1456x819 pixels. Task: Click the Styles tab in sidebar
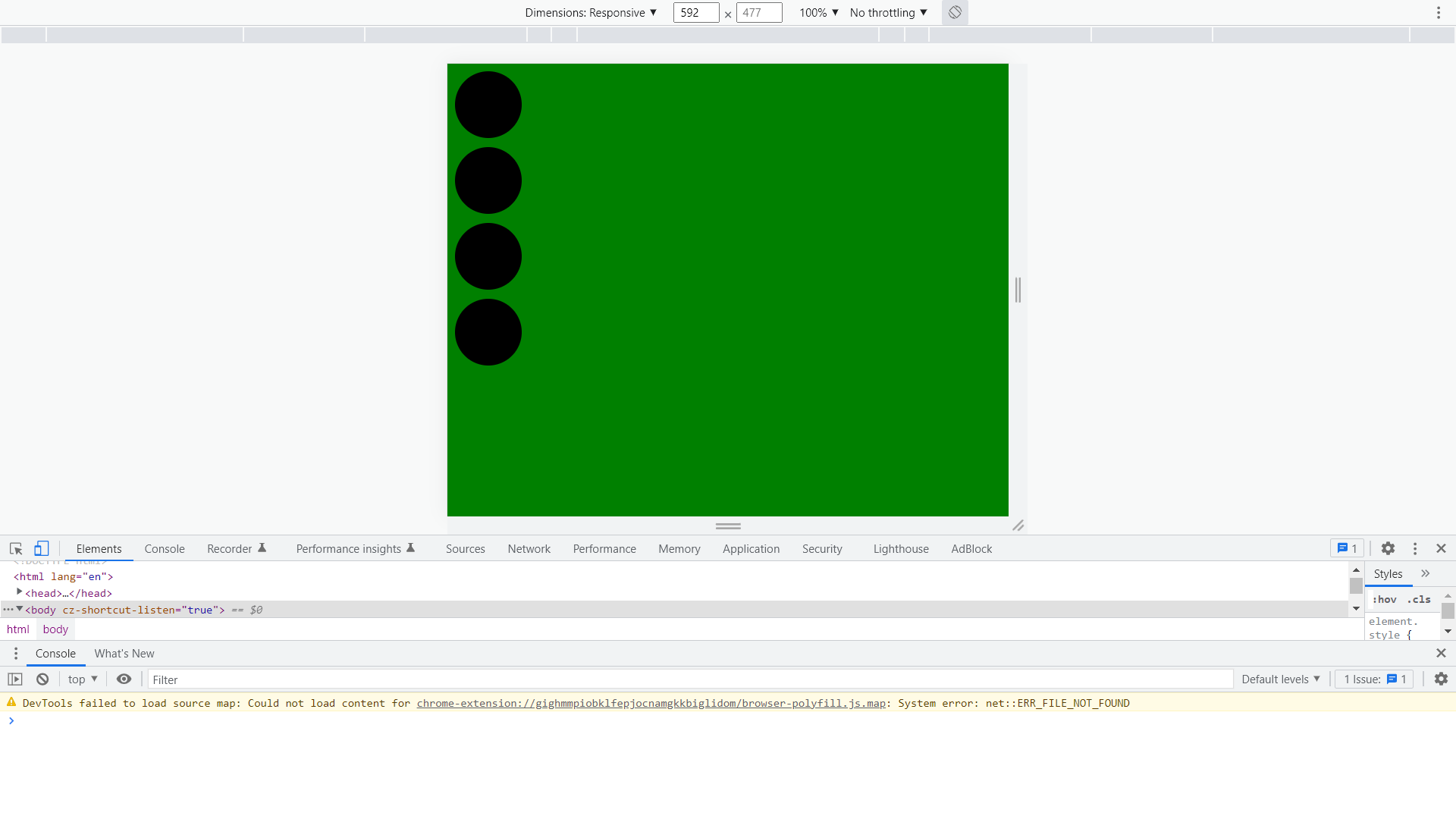1388,574
